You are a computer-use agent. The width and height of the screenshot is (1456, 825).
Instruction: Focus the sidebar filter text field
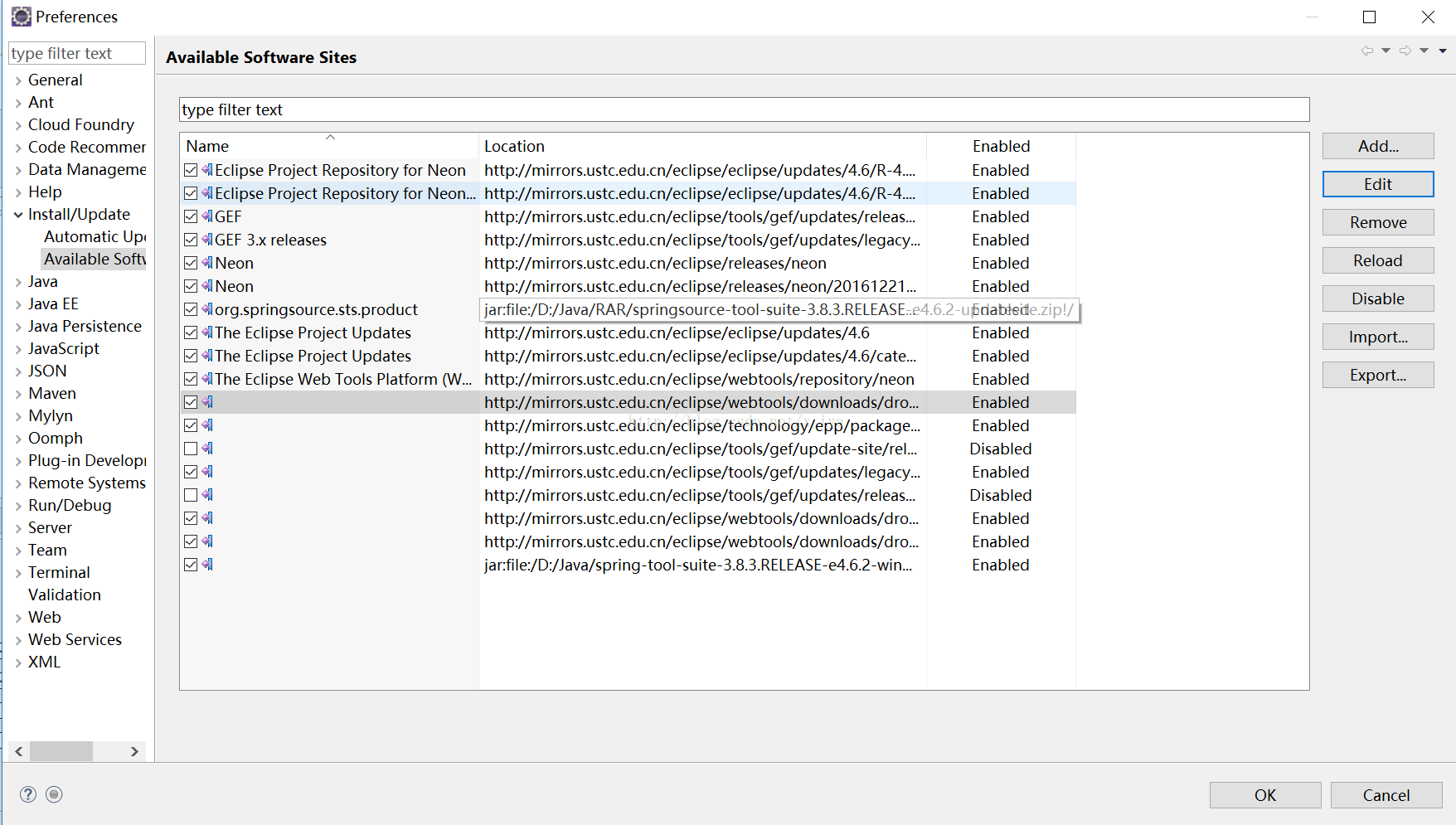tap(77, 53)
